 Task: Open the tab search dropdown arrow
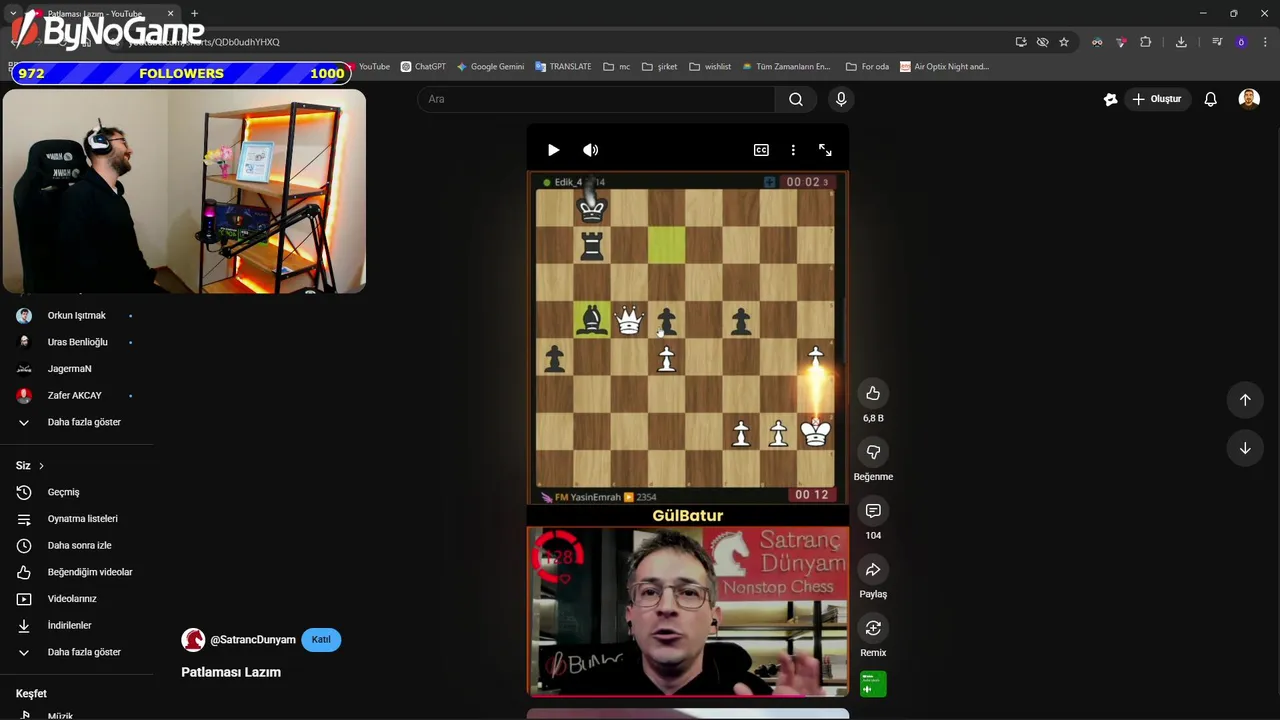13,14
